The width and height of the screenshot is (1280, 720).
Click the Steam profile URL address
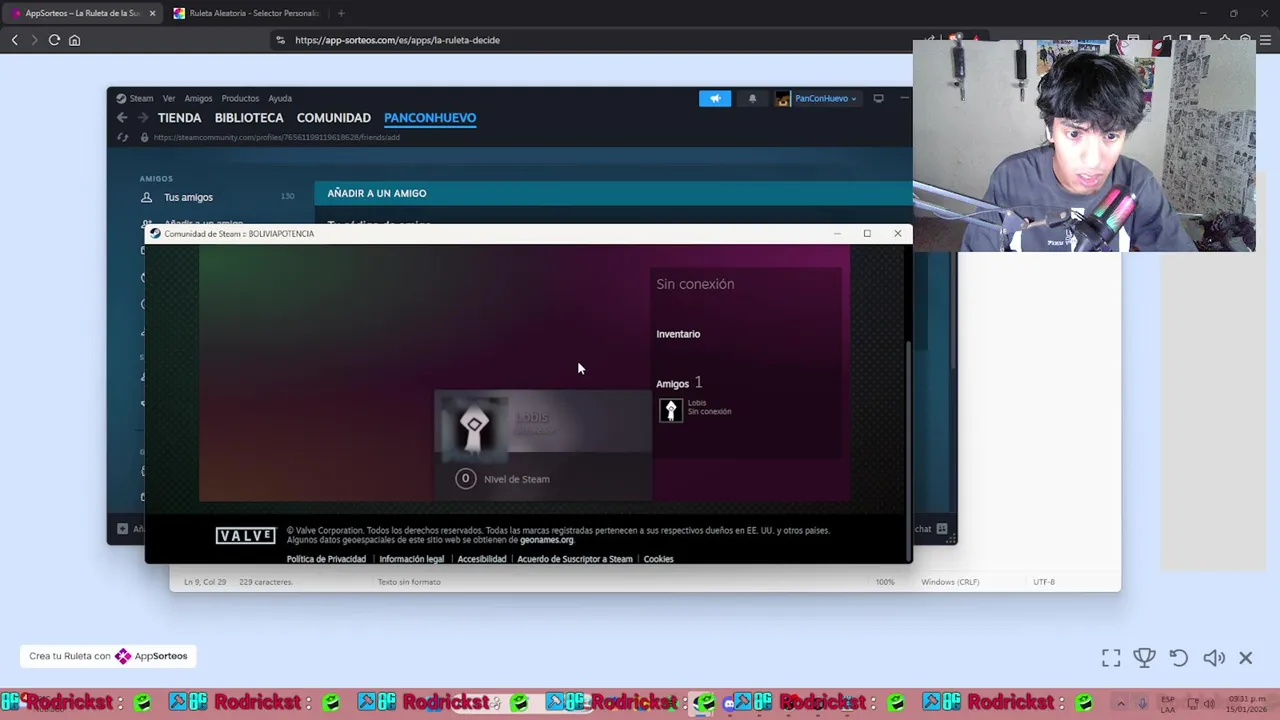tap(277, 137)
